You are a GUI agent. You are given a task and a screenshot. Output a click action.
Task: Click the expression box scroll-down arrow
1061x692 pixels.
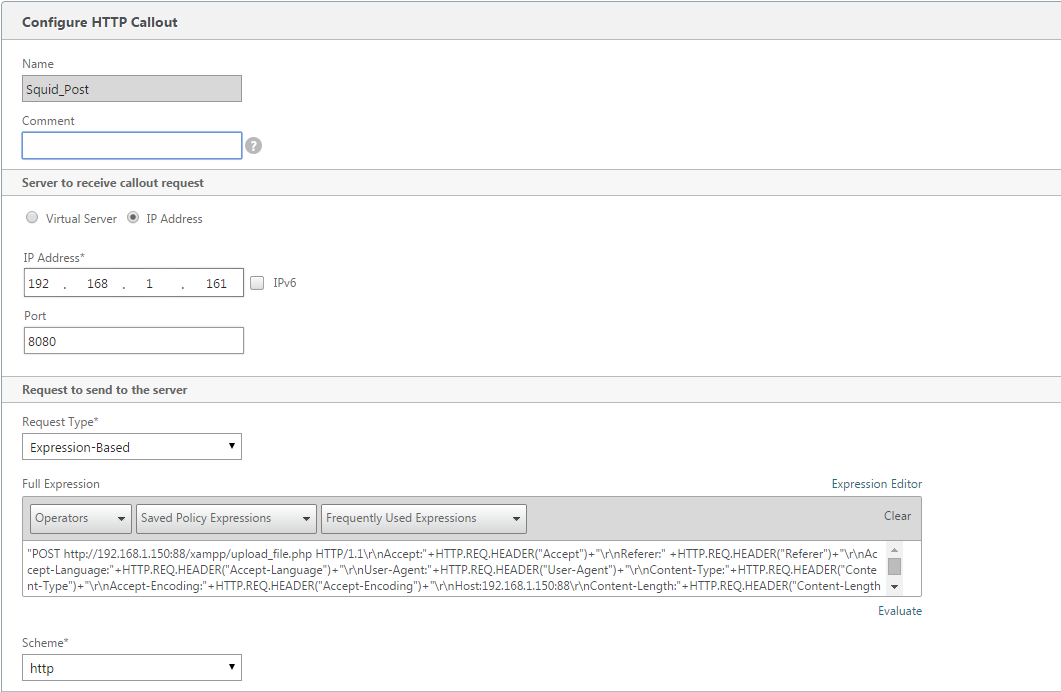pos(894,587)
